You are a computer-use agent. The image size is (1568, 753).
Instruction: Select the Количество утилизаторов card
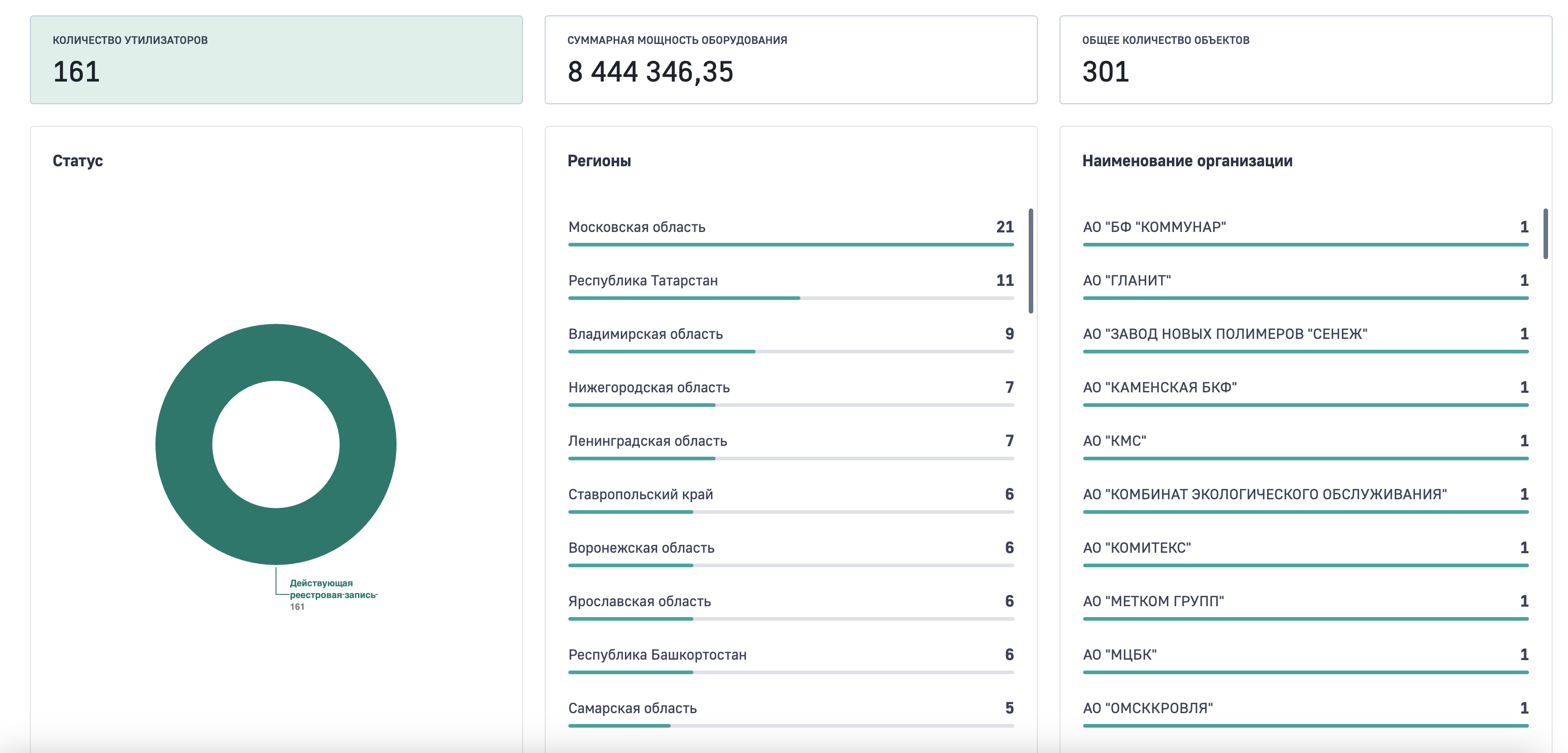click(x=276, y=60)
